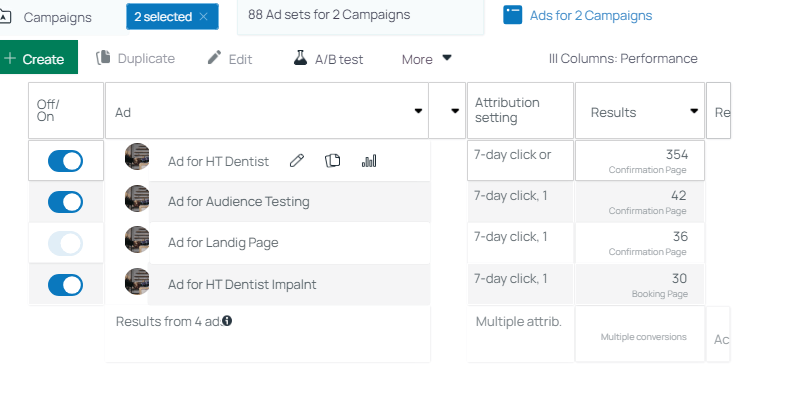Click the info icon next to Results from 4 ads

tap(227, 321)
